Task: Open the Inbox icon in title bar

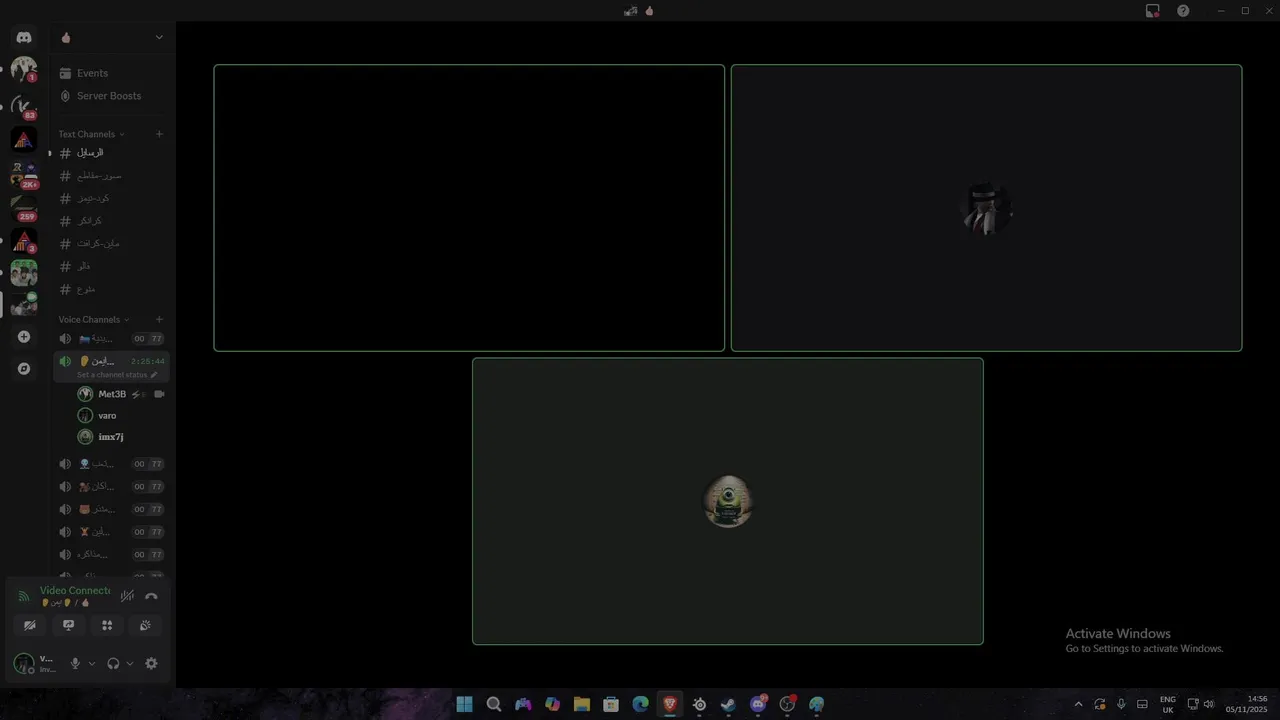Action: pos(1153,10)
